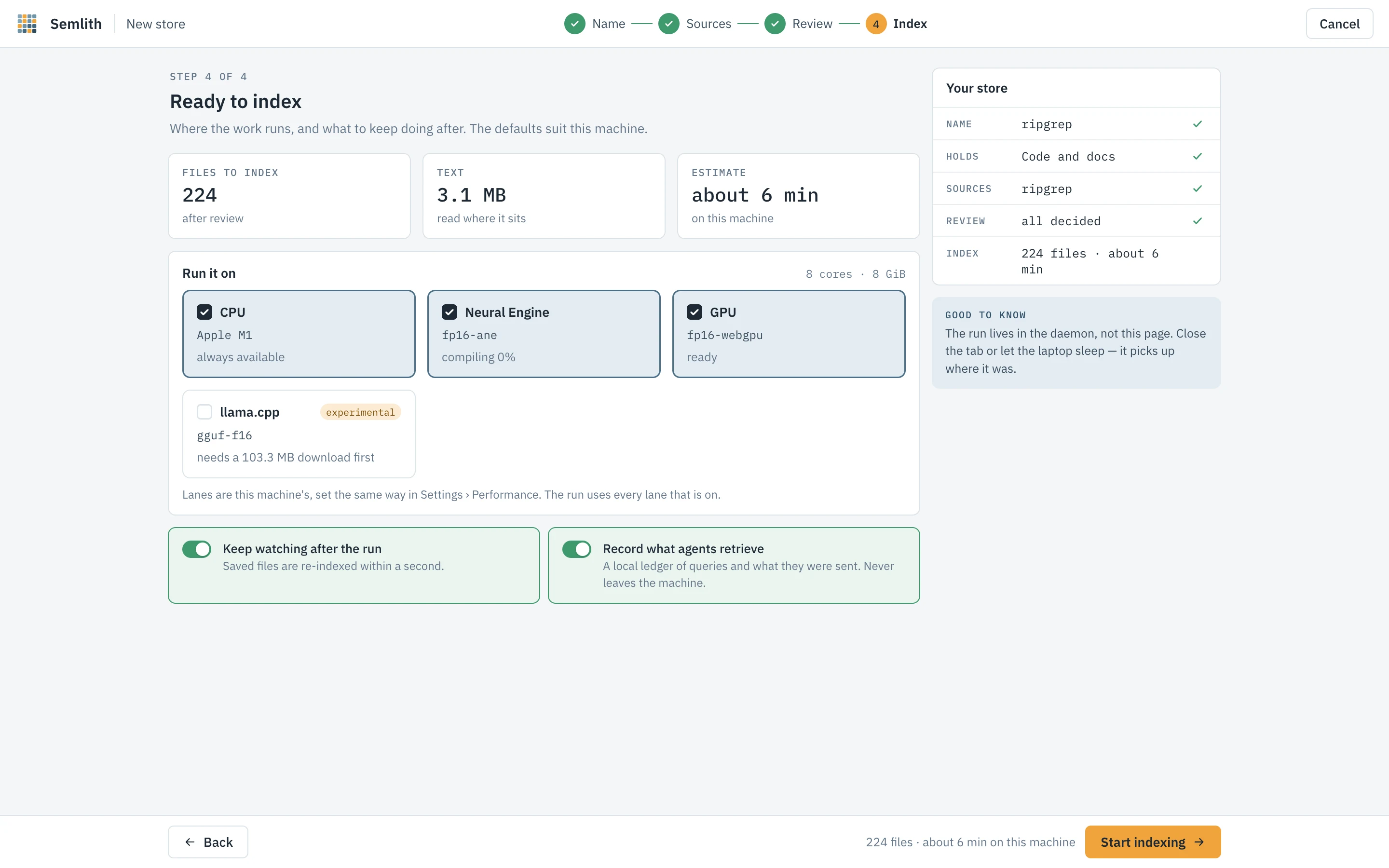The width and height of the screenshot is (1389, 868).
Task: Click the footer '224 files · about 6 min' text
Action: (970, 842)
